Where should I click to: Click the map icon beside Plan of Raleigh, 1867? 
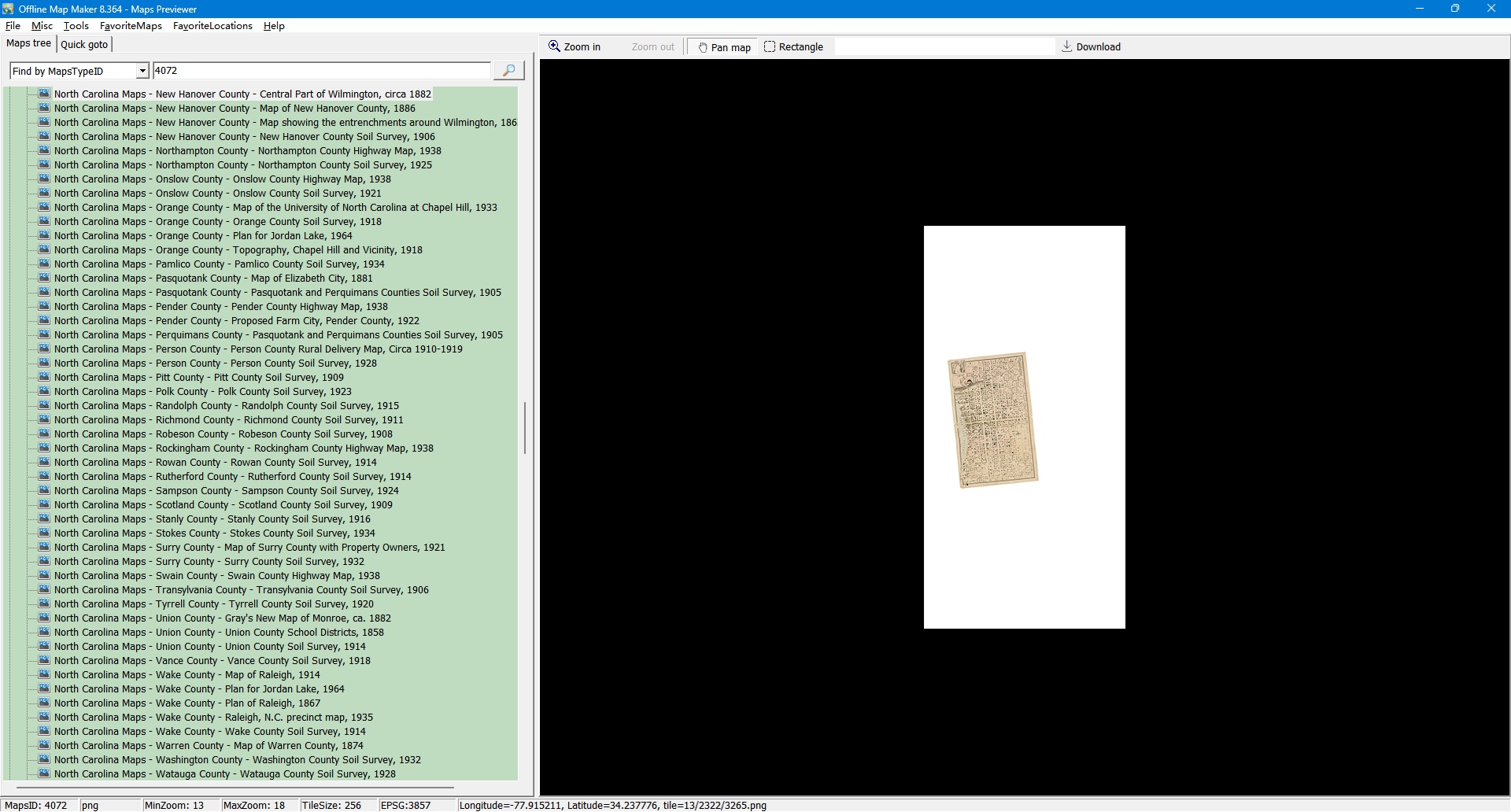(45, 703)
